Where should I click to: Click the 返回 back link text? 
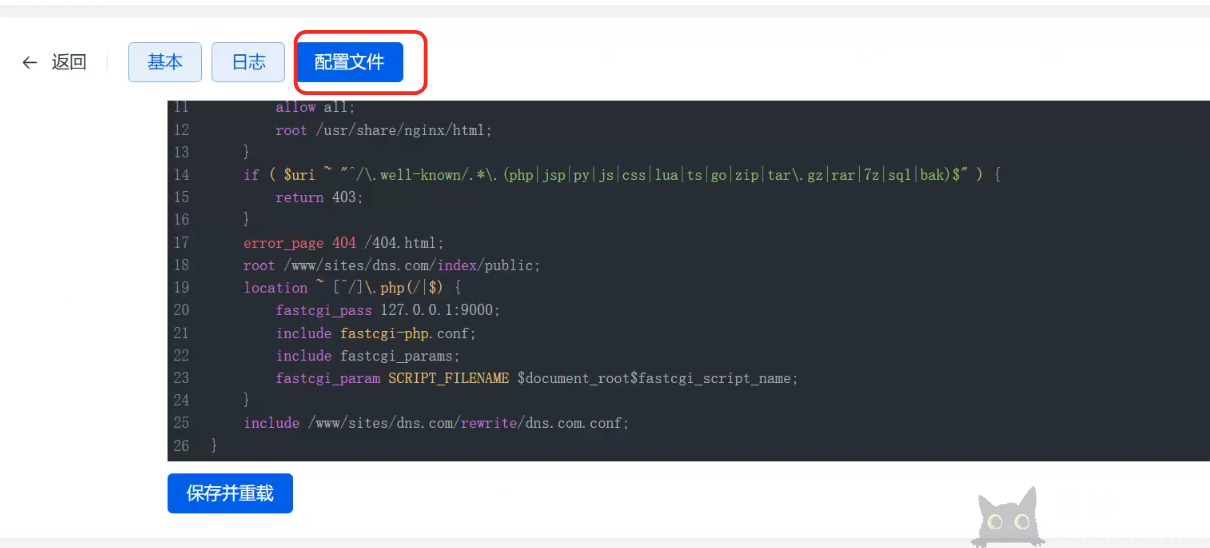point(69,62)
